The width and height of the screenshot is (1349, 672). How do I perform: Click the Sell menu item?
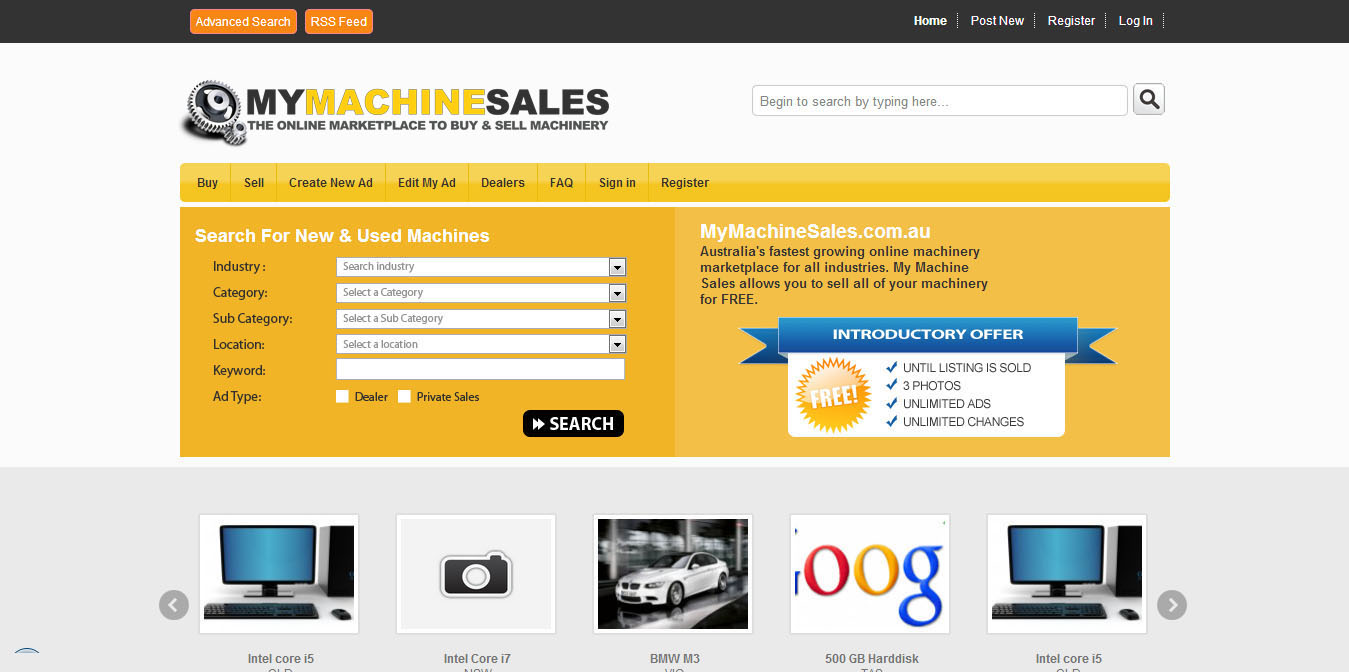pos(254,183)
